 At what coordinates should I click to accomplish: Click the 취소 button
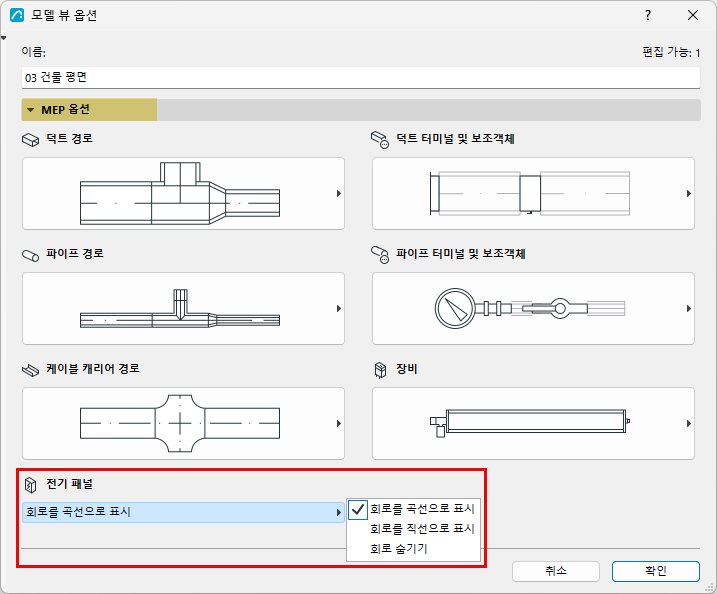[556, 571]
